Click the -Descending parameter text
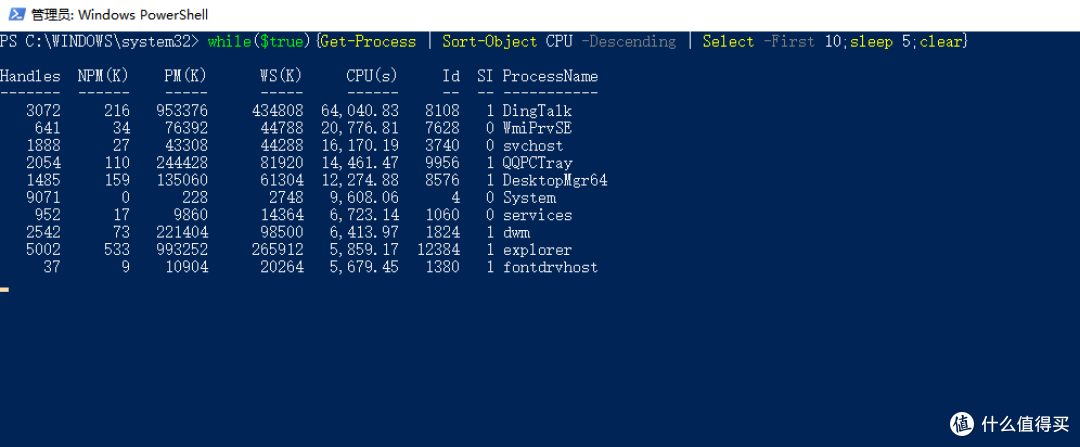The image size is (1080, 447). (x=628, y=42)
